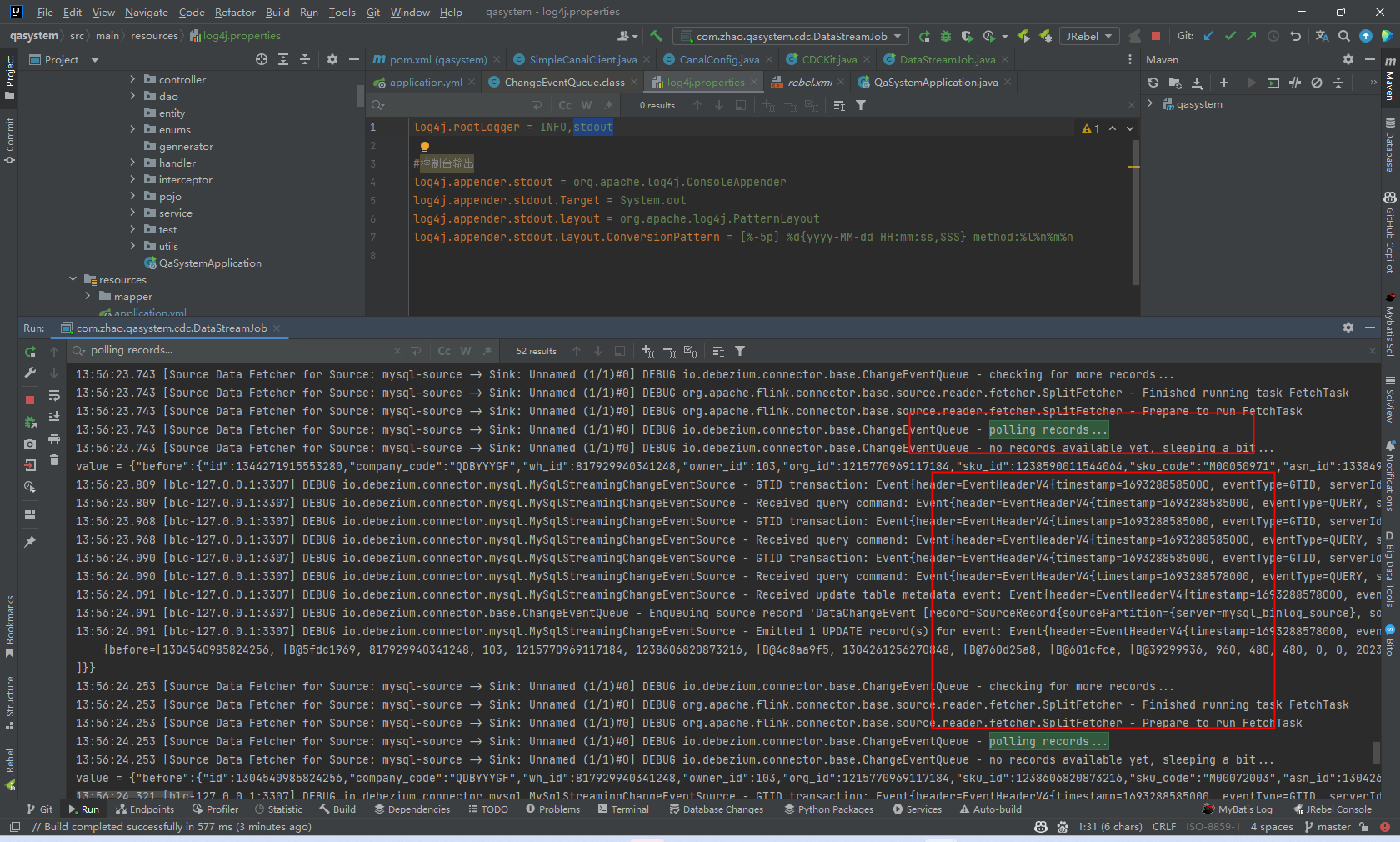Collapse the resources folder
This screenshot has width=1400, height=842.
pos(73,279)
